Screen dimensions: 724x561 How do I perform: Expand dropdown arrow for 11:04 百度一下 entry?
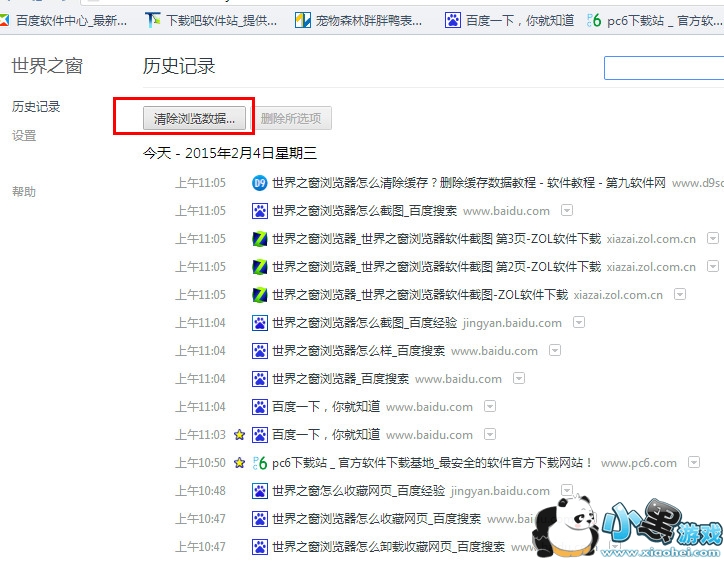pyautogui.click(x=489, y=406)
